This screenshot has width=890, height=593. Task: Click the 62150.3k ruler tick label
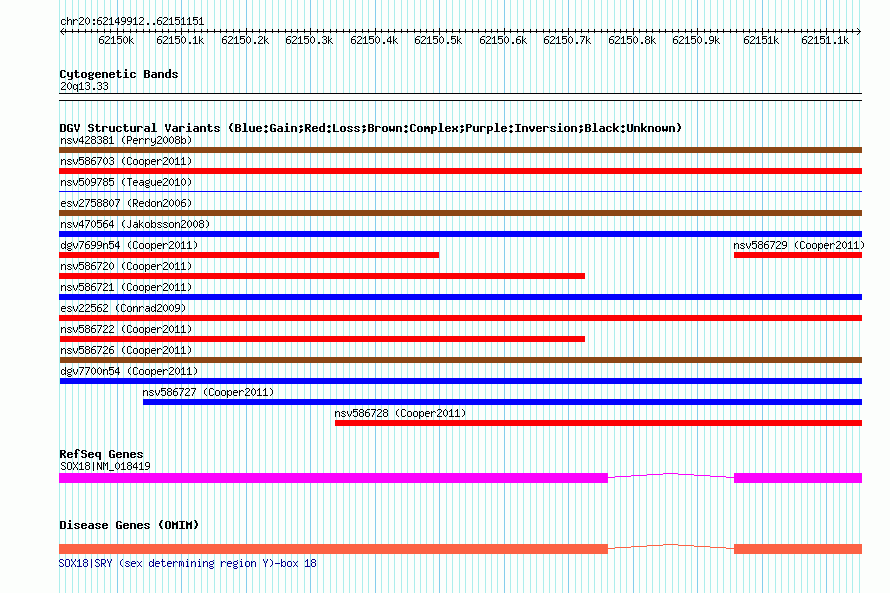pyautogui.click(x=309, y=40)
